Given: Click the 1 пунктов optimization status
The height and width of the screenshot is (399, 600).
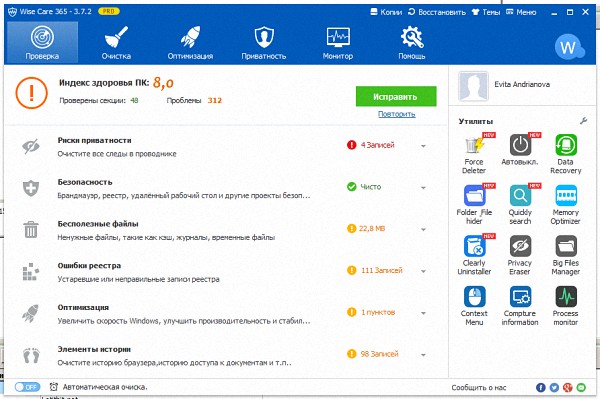Looking at the screenshot, I should coord(378,313).
